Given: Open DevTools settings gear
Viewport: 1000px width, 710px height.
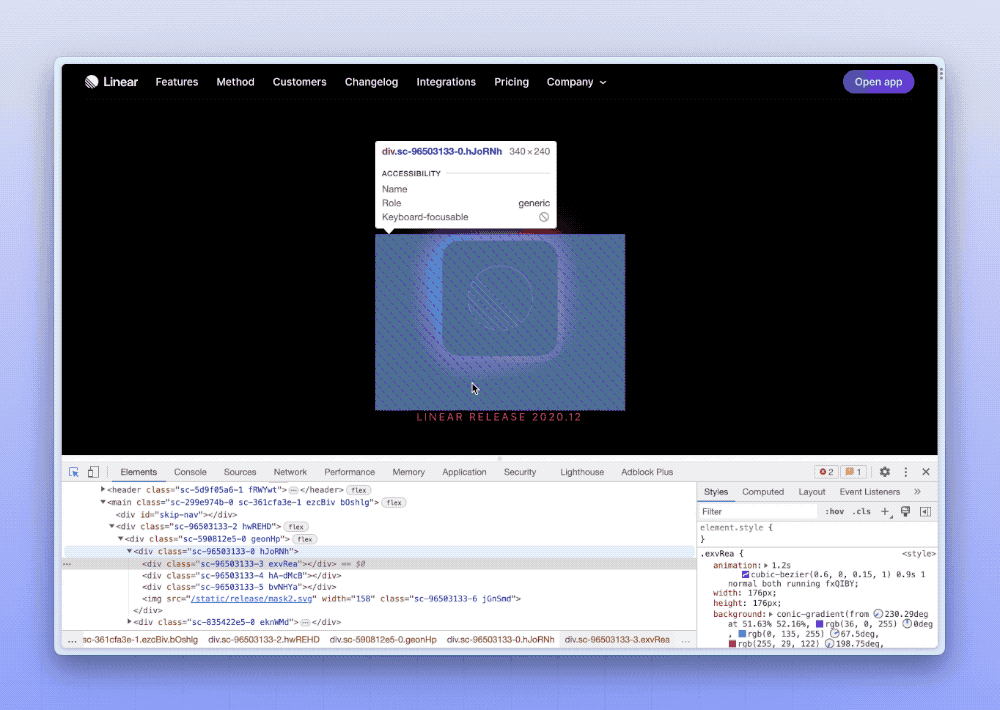Looking at the screenshot, I should (x=885, y=472).
